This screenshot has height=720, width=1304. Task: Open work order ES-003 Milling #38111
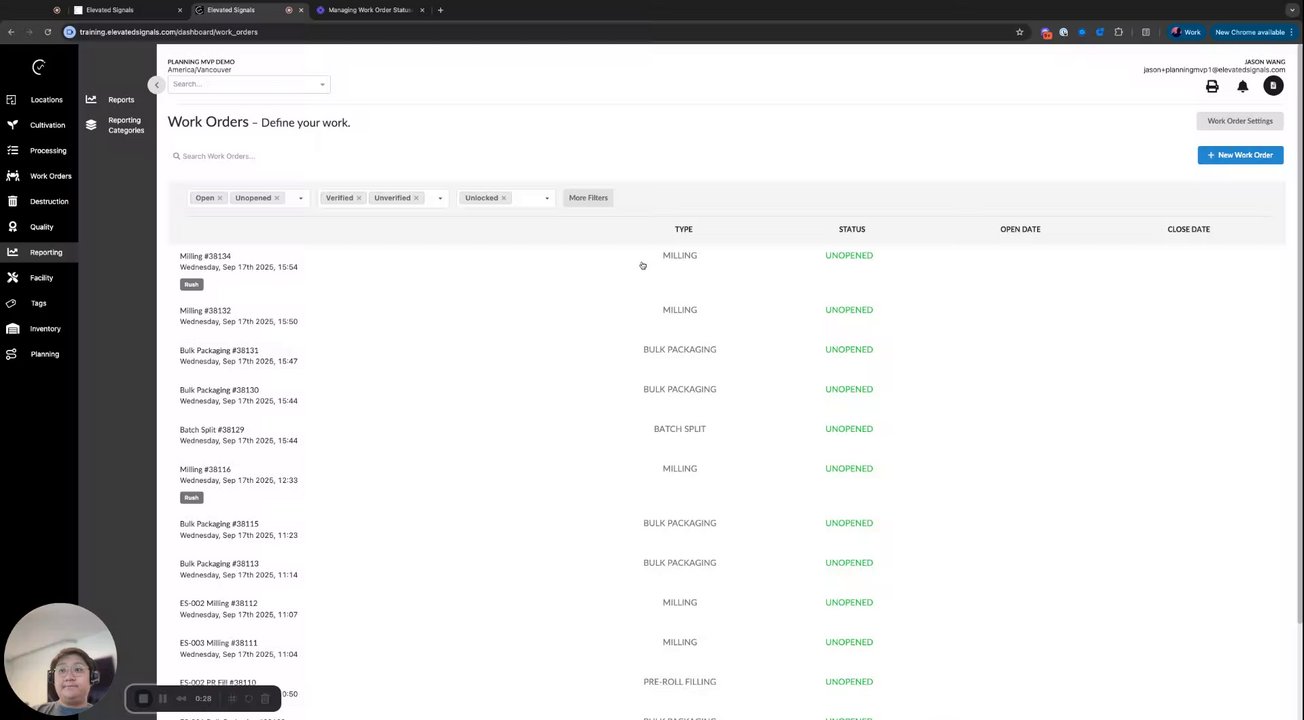(x=218, y=643)
